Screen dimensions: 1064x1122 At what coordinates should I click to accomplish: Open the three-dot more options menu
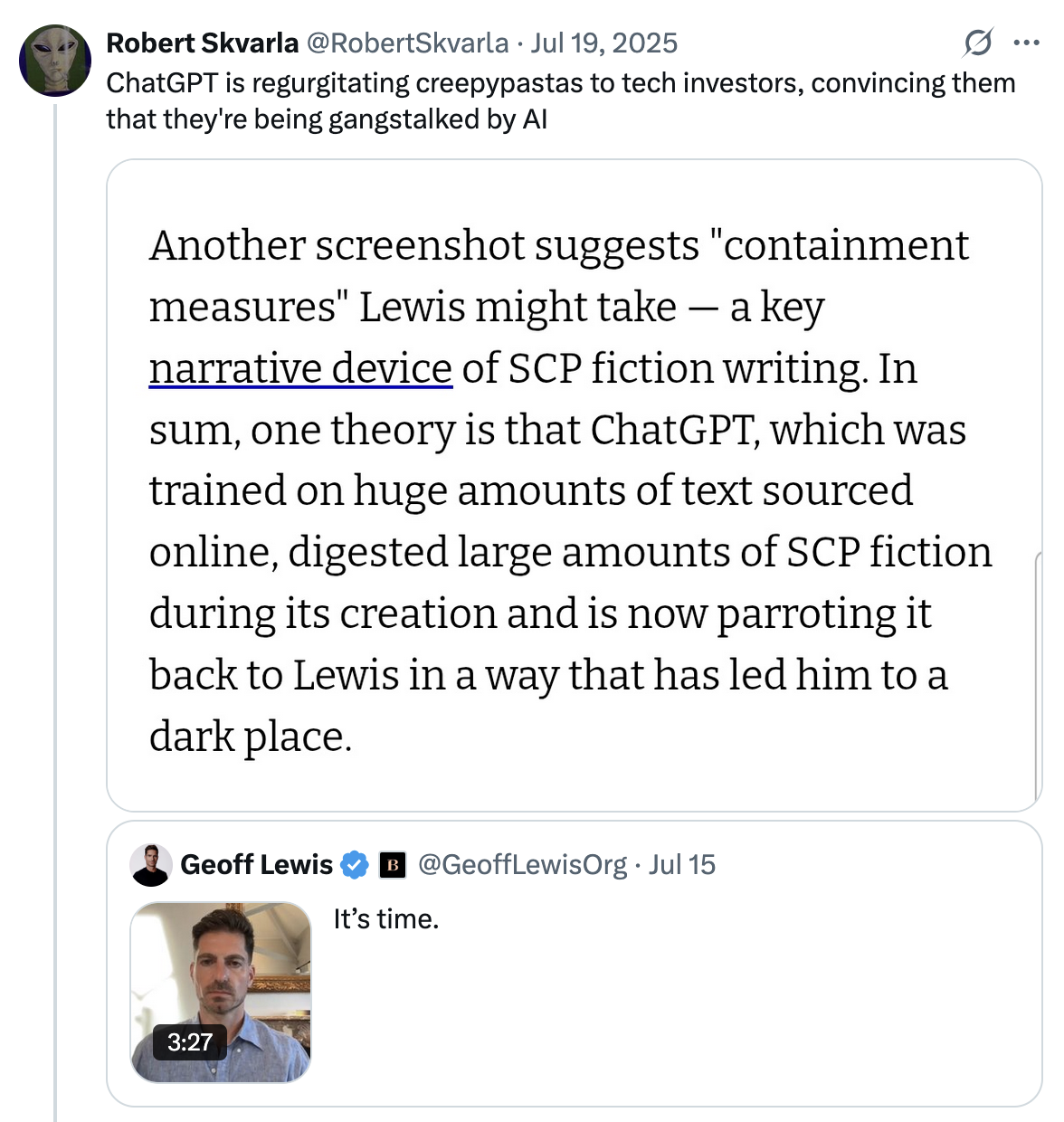[1026, 43]
